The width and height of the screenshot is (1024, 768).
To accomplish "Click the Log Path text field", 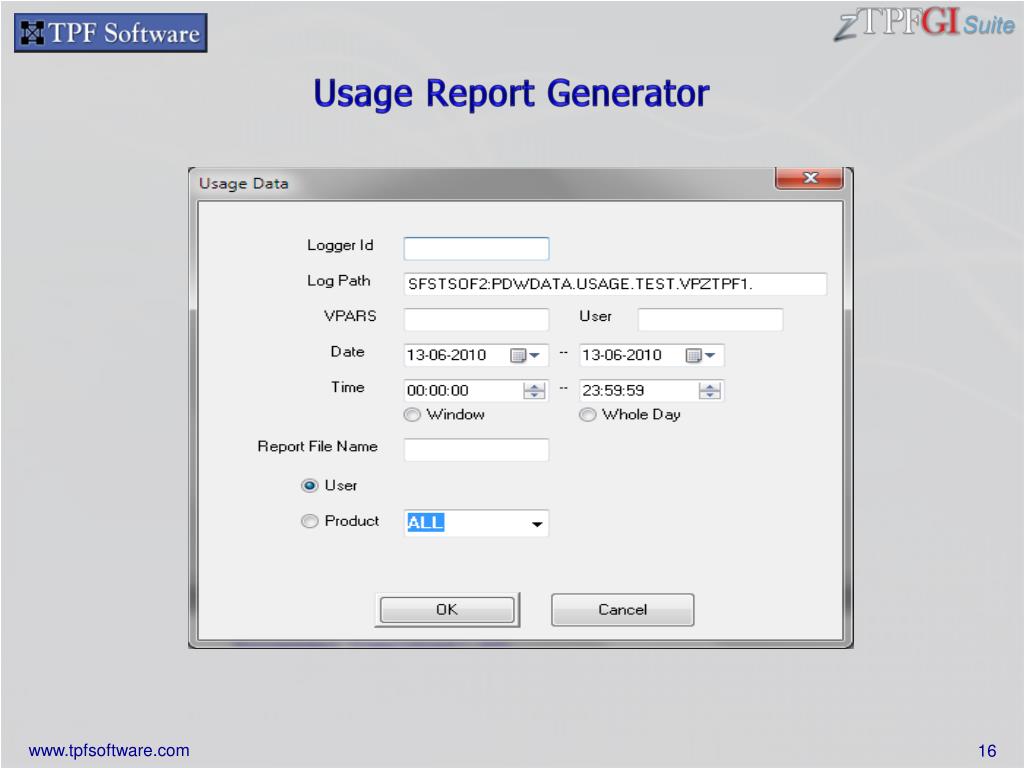I will (x=615, y=284).
